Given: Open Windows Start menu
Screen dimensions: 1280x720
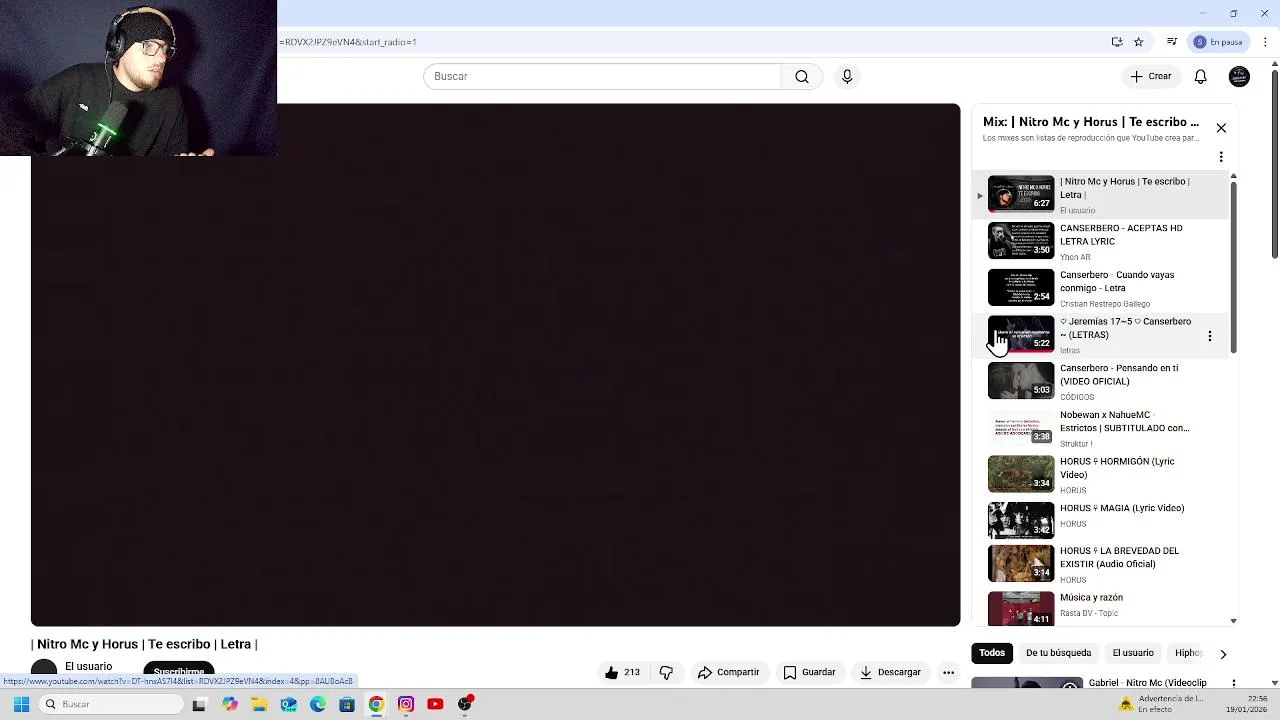Looking at the screenshot, I should (x=21, y=704).
